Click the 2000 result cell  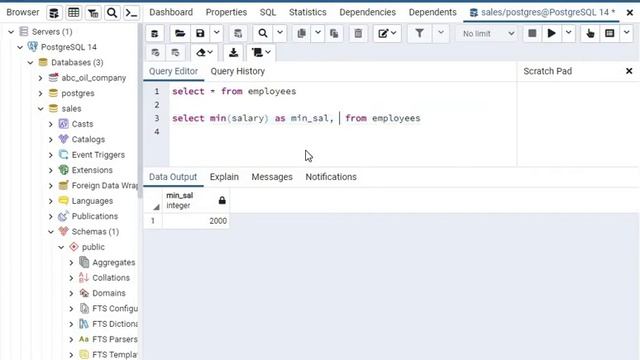click(x=196, y=221)
